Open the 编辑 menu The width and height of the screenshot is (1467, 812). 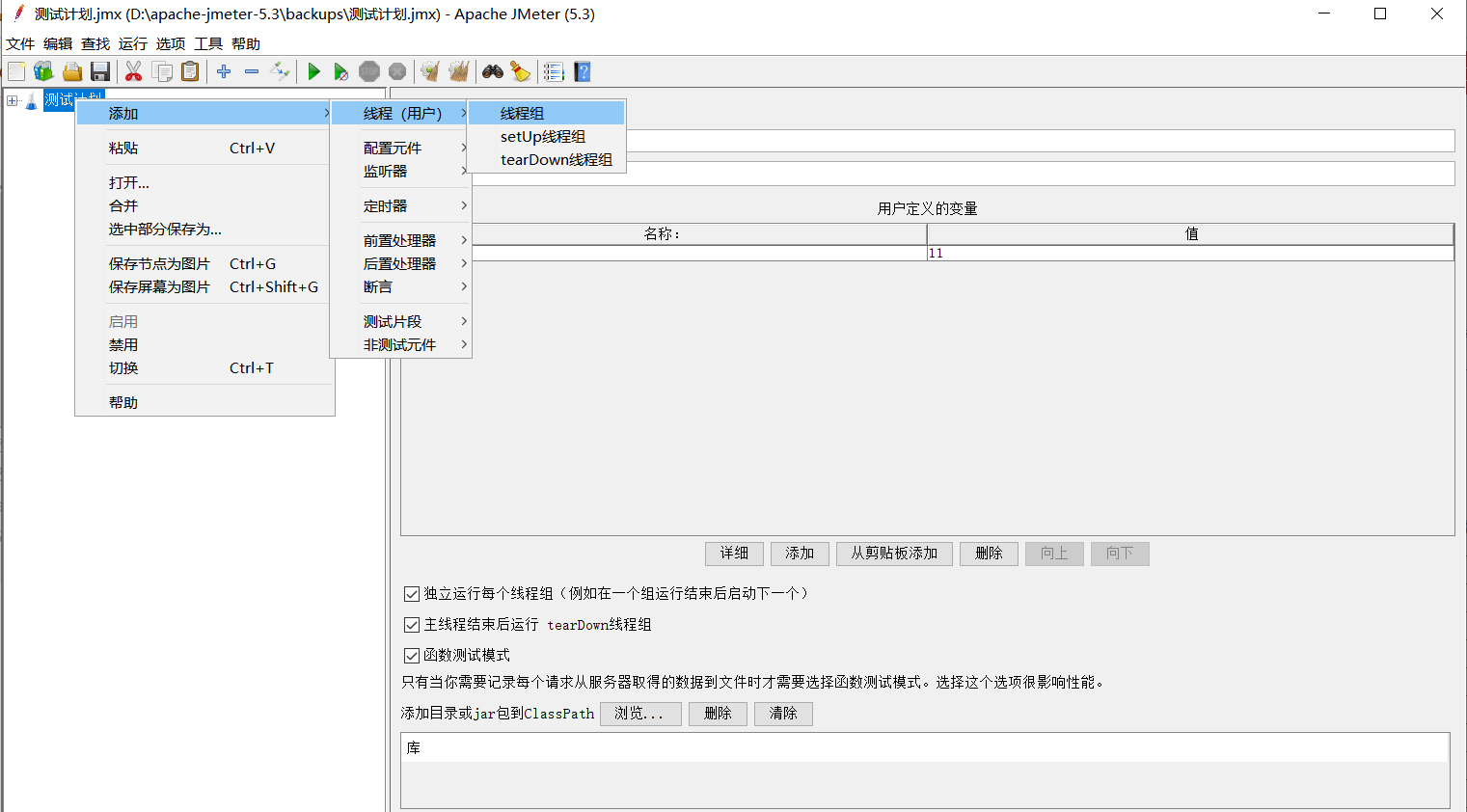point(58,43)
